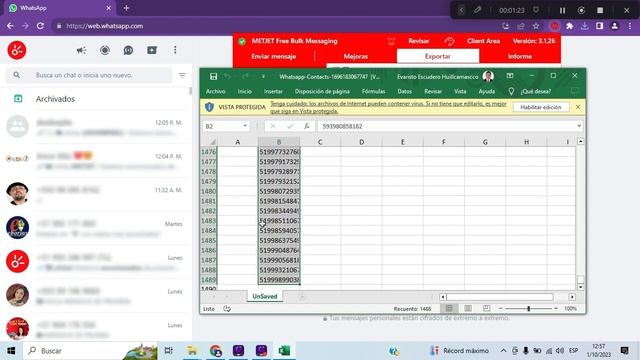Click the WhatsApp profile avatar icon
This screenshot has width=640, height=360.
[17, 50]
